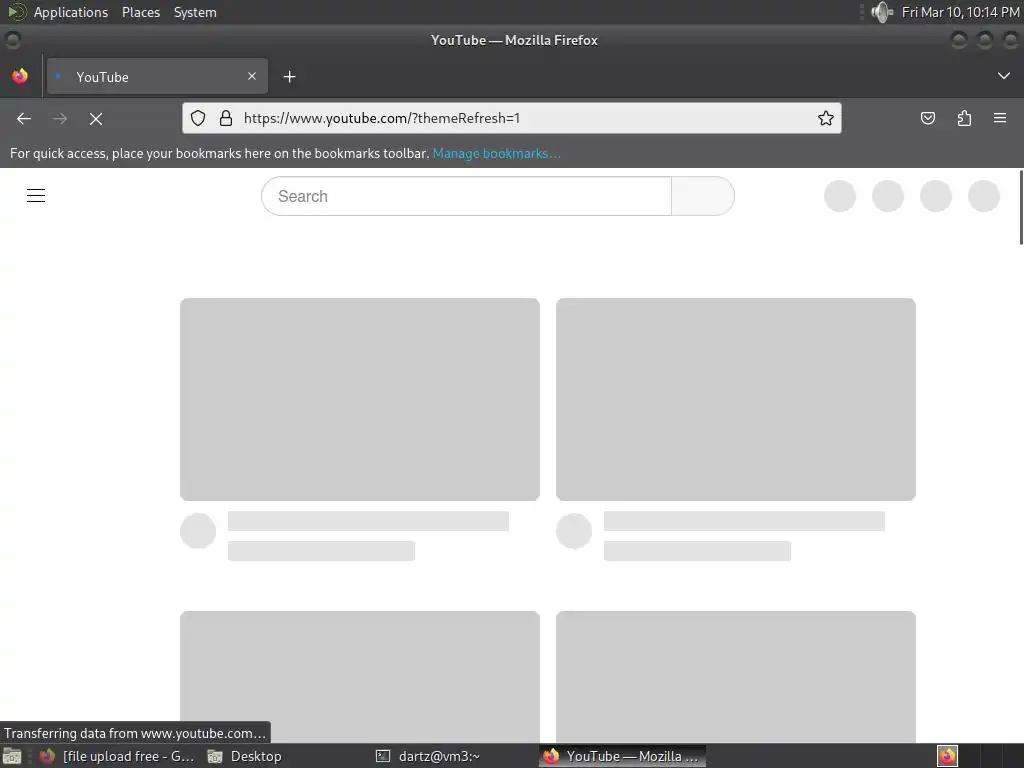This screenshot has height=768, width=1024.
Task: Click the URL address bar
Action: point(512,118)
